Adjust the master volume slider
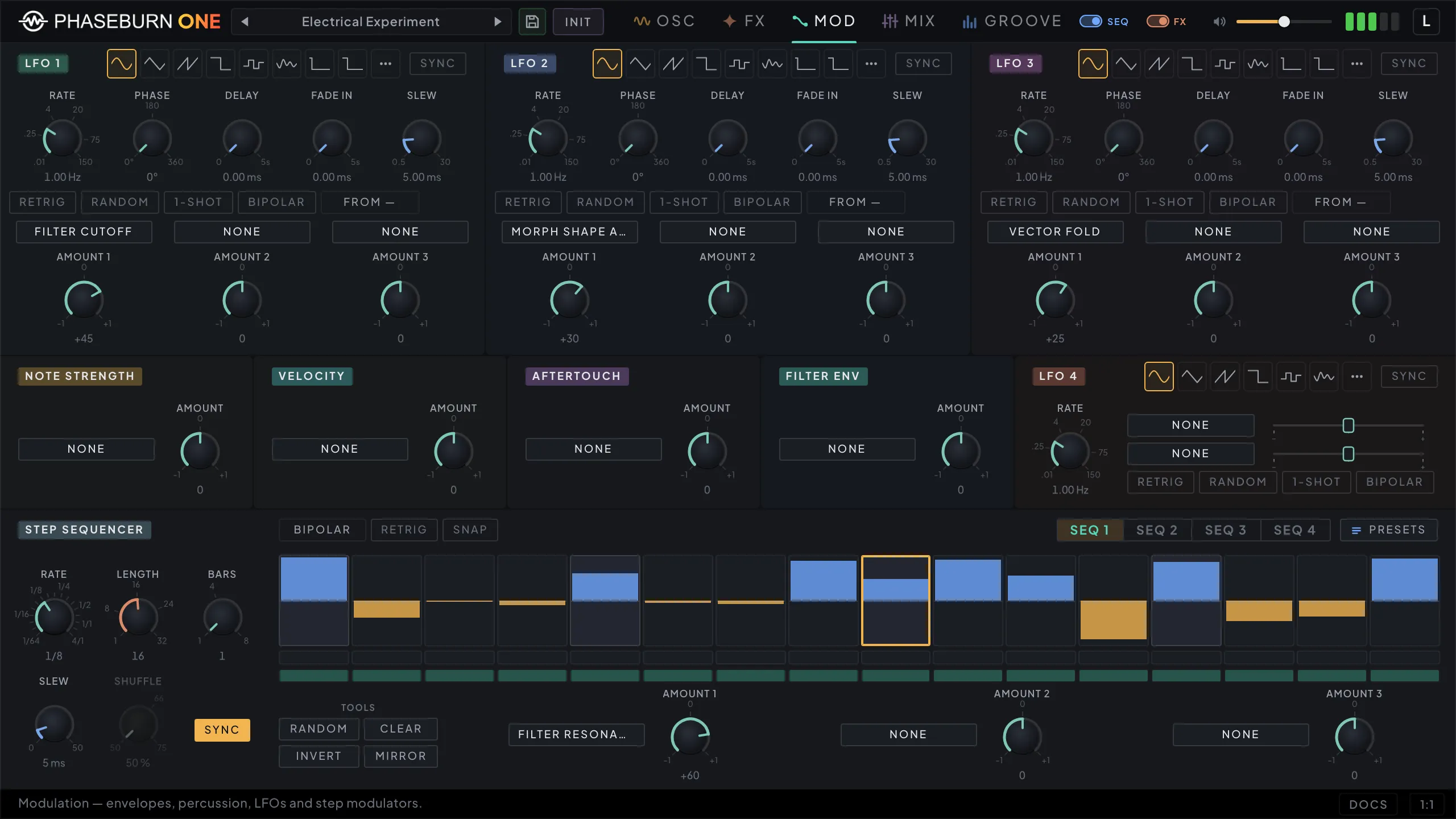1456x819 pixels. pyautogui.click(x=1284, y=22)
